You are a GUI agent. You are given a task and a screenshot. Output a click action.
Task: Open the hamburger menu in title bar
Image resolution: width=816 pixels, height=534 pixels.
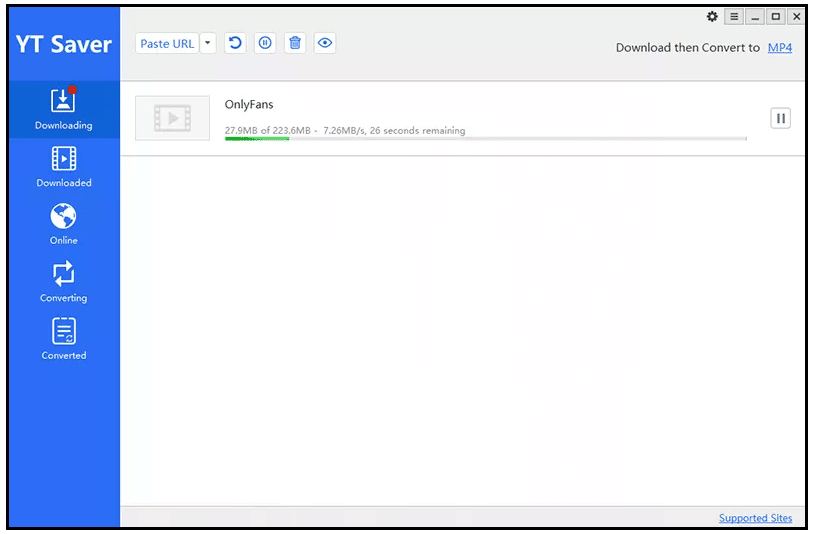[734, 17]
